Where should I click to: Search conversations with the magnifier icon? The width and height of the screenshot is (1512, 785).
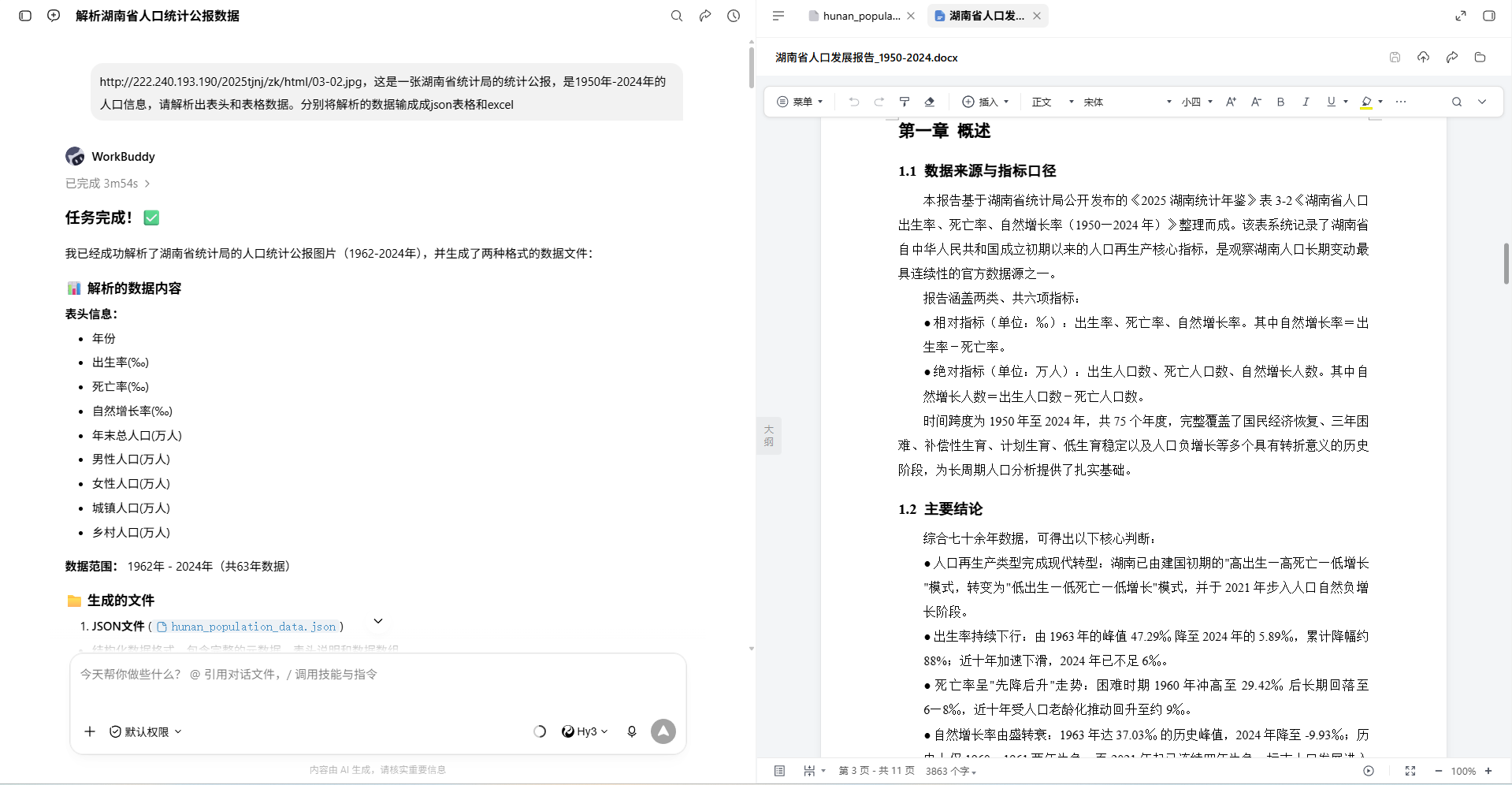coord(677,16)
